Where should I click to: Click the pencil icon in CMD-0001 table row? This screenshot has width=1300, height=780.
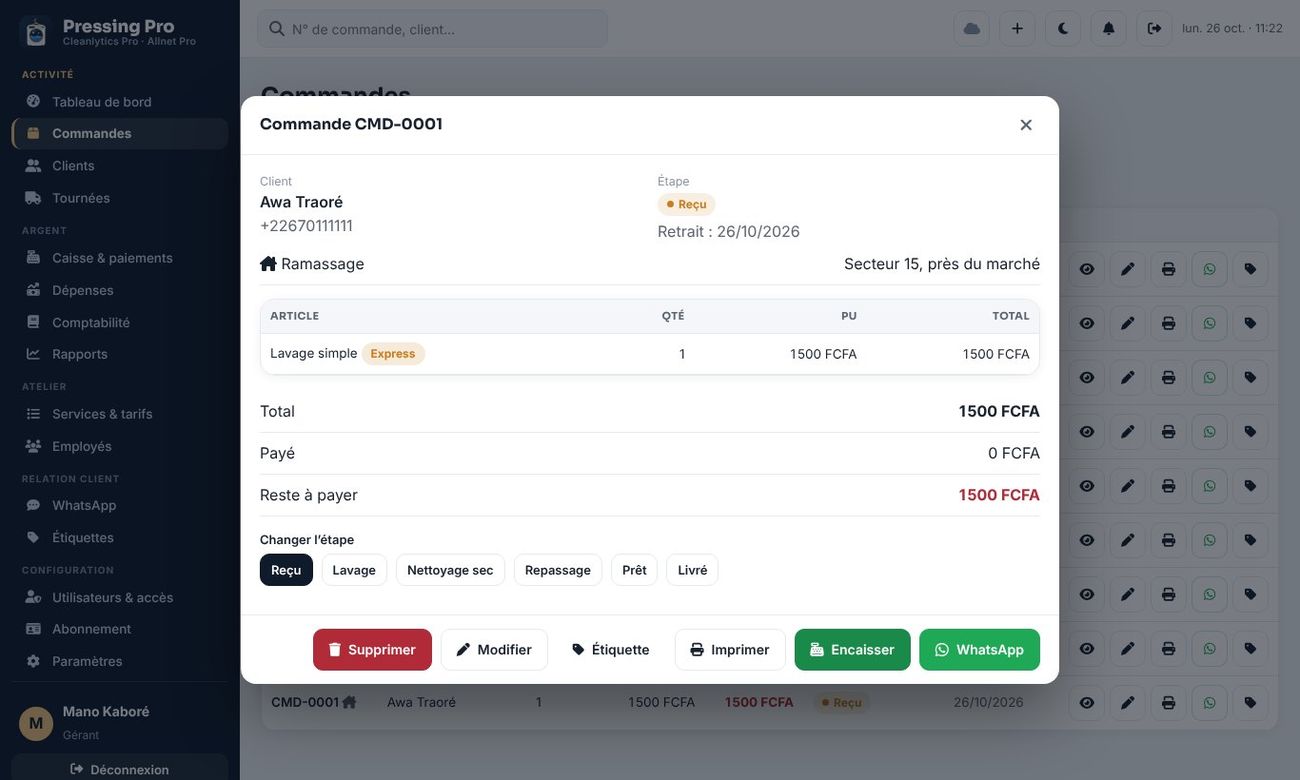click(x=1128, y=702)
